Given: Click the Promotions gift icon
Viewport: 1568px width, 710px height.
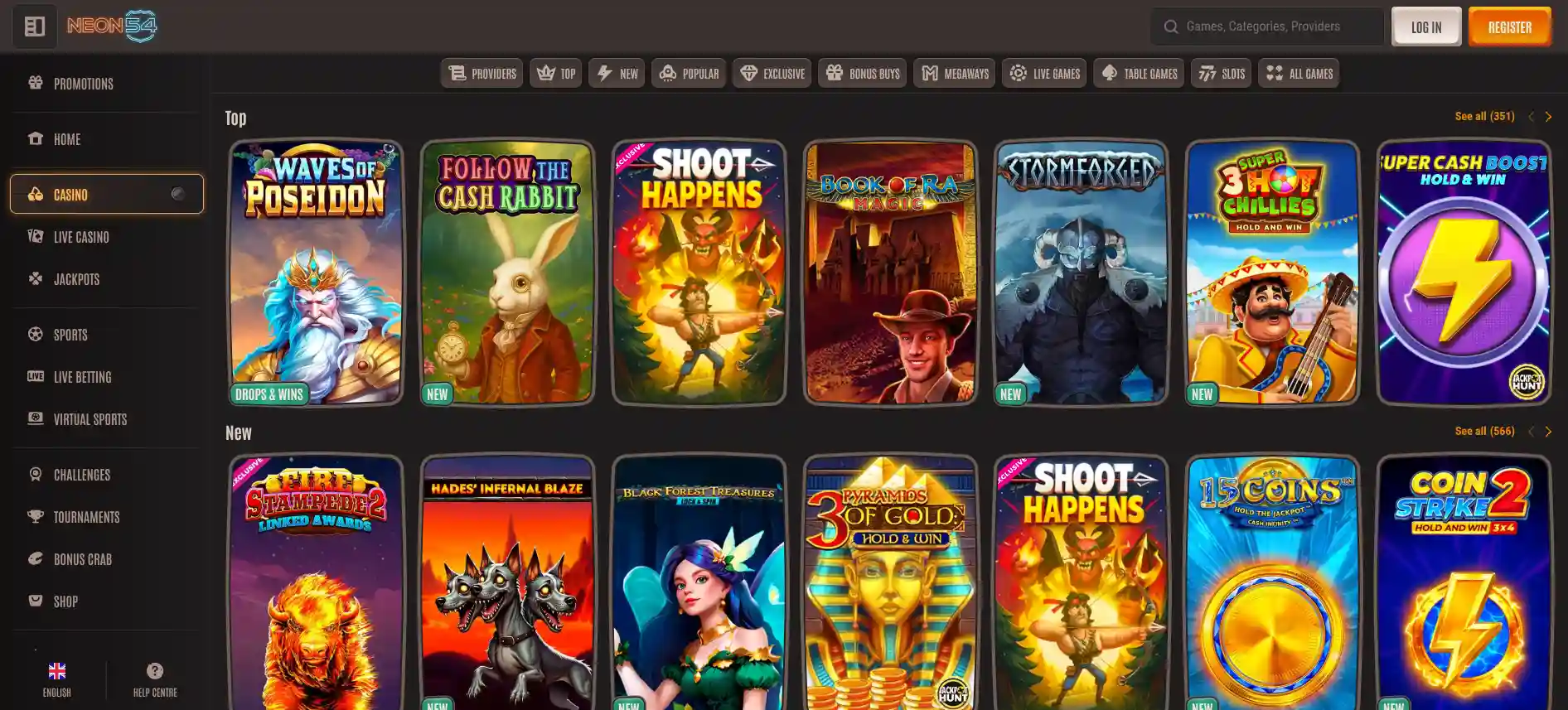Looking at the screenshot, I should pos(36,83).
